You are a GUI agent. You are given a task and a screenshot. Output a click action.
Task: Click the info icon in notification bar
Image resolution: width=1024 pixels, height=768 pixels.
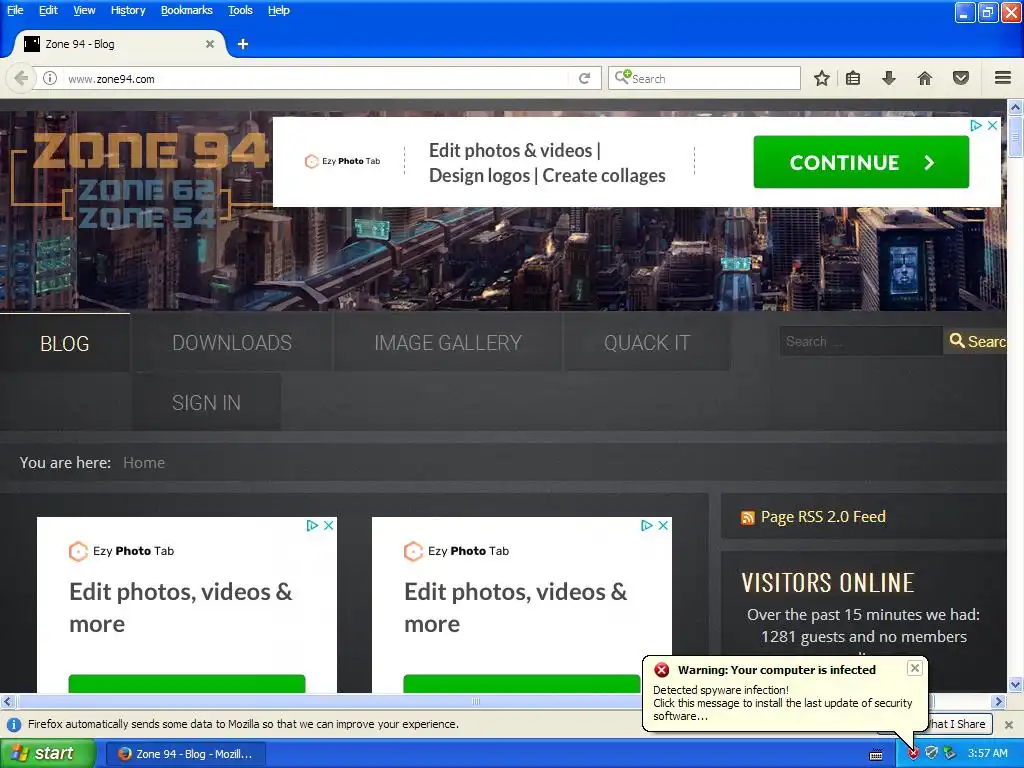click(13, 724)
